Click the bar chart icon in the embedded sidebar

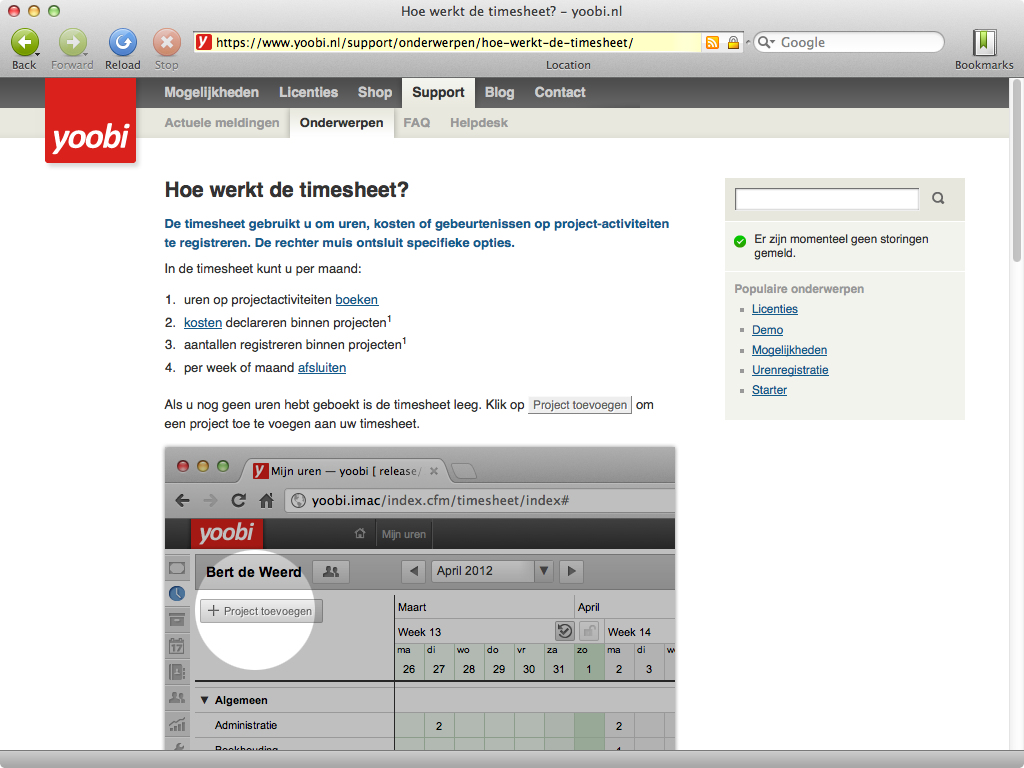[177, 724]
